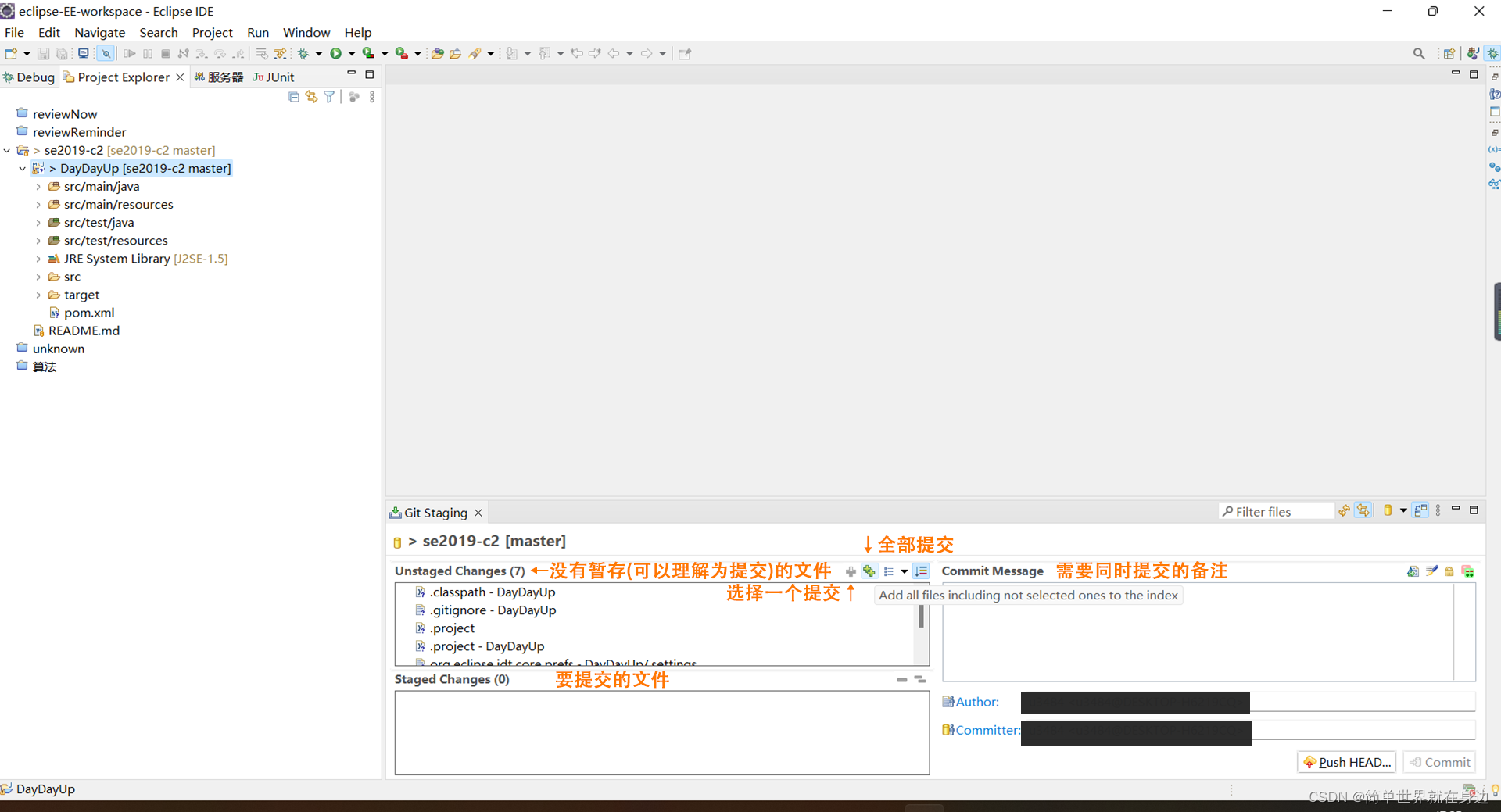Viewport: 1501px width, 812px height.
Task: Toggle the GPG sign commit lock icon
Action: 1449,571
